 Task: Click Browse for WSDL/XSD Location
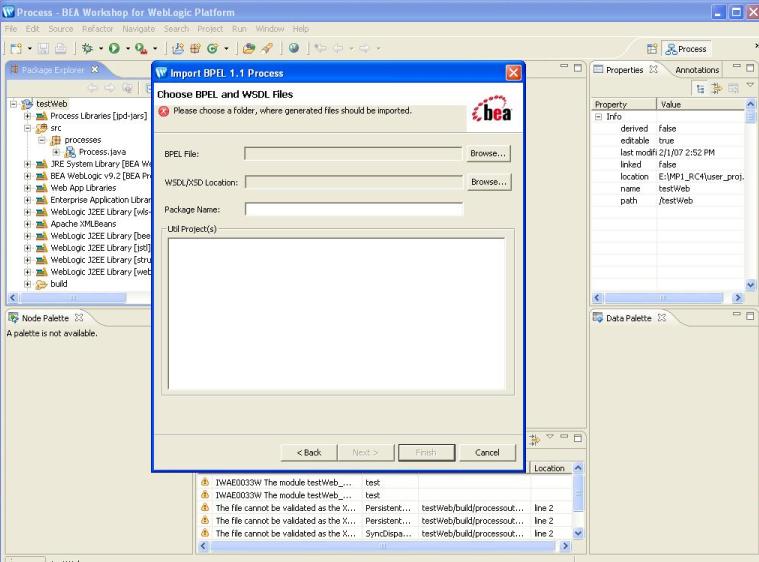[x=489, y=182]
